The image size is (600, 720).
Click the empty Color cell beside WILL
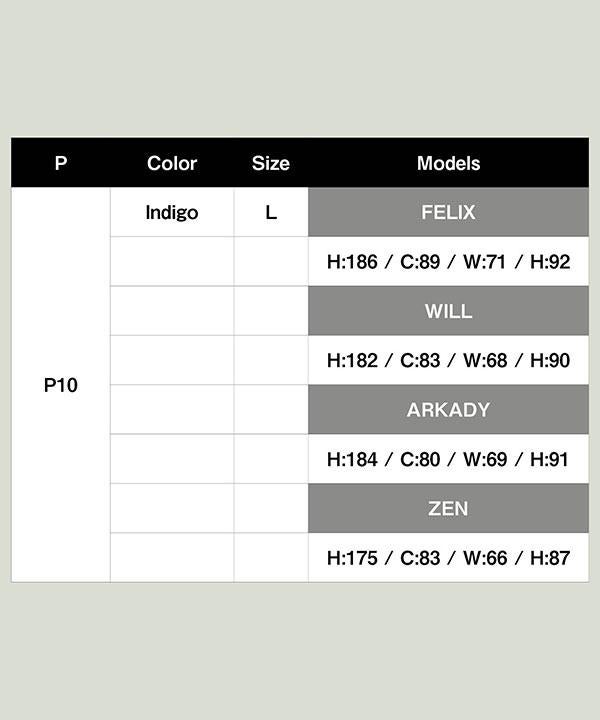tap(172, 311)
